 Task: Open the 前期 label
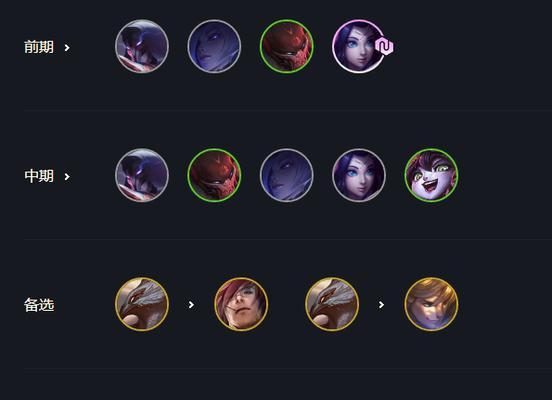pos(39,47)
